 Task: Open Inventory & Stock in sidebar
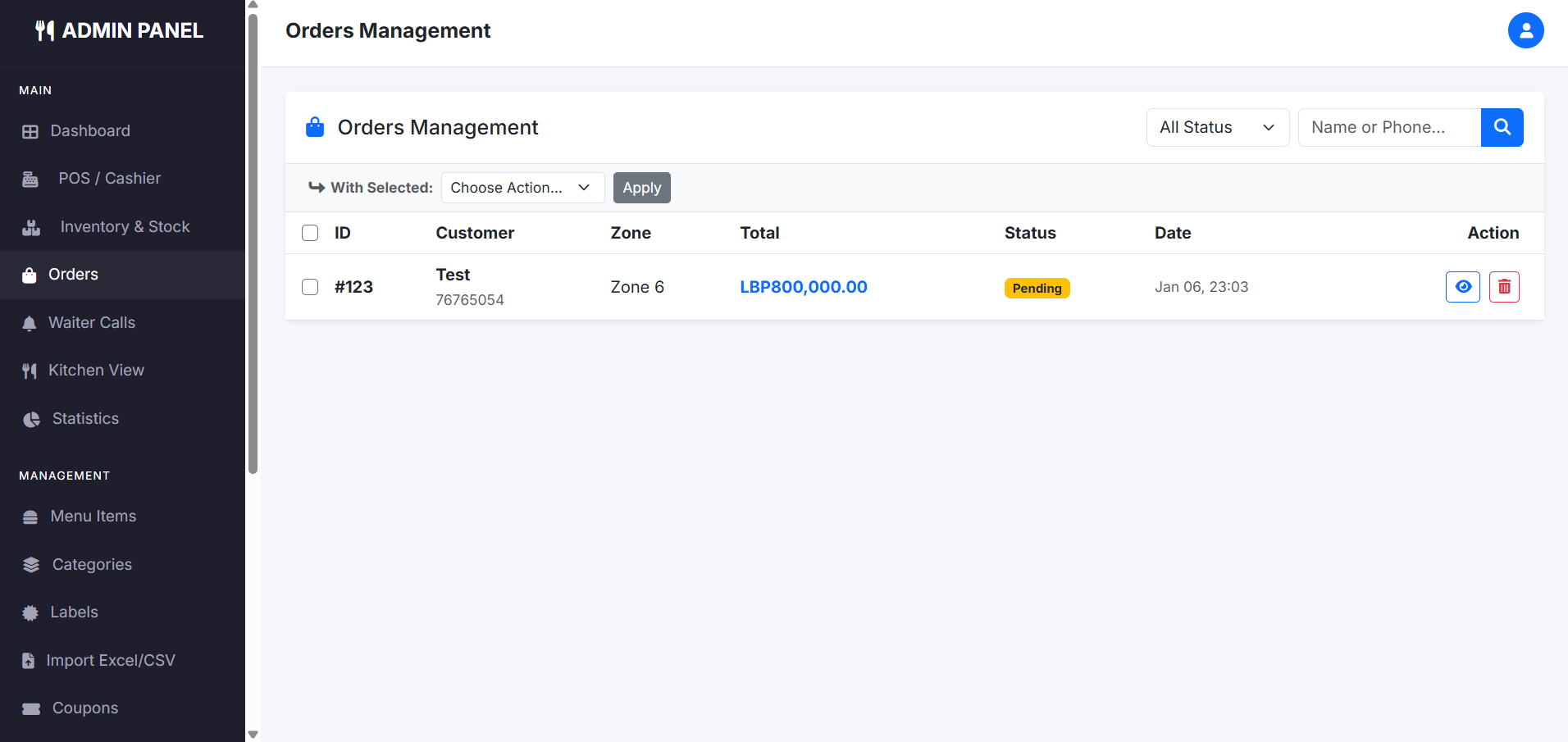pos(125,227)
